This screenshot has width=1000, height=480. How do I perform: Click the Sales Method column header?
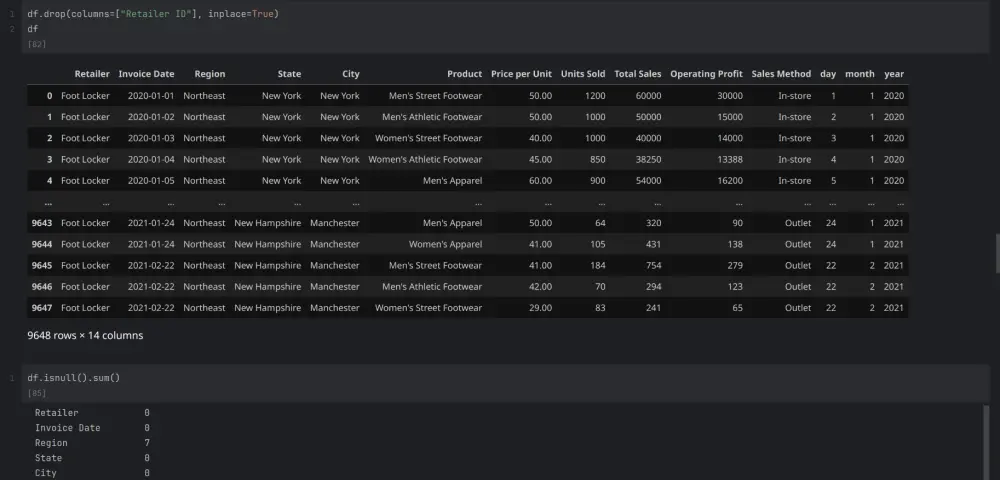point(781,74)
